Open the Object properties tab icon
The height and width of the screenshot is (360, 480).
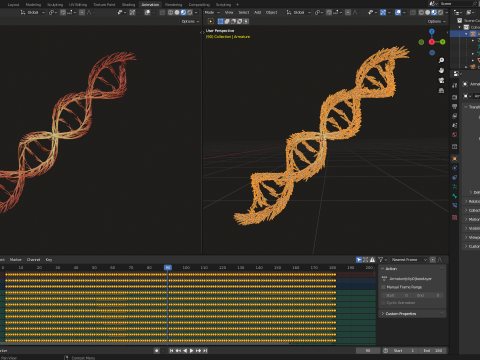(x=454, y=159)
